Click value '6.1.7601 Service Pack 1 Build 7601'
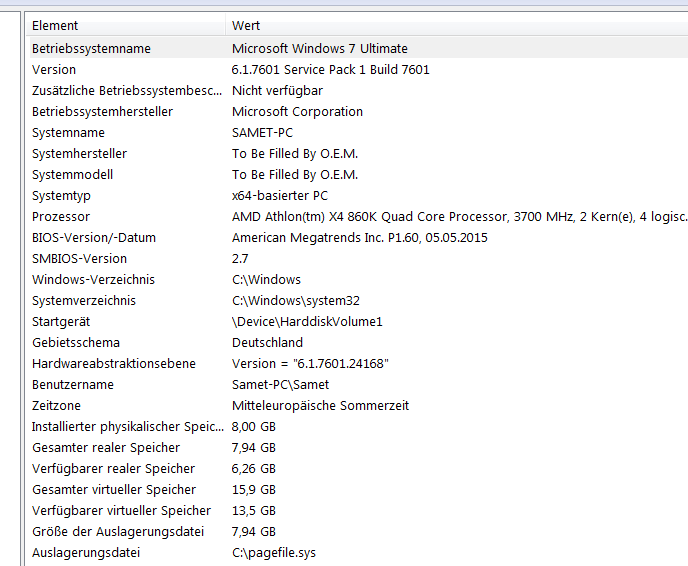Image resolution: width=688 pixels, height=566 pixels. 330,70
